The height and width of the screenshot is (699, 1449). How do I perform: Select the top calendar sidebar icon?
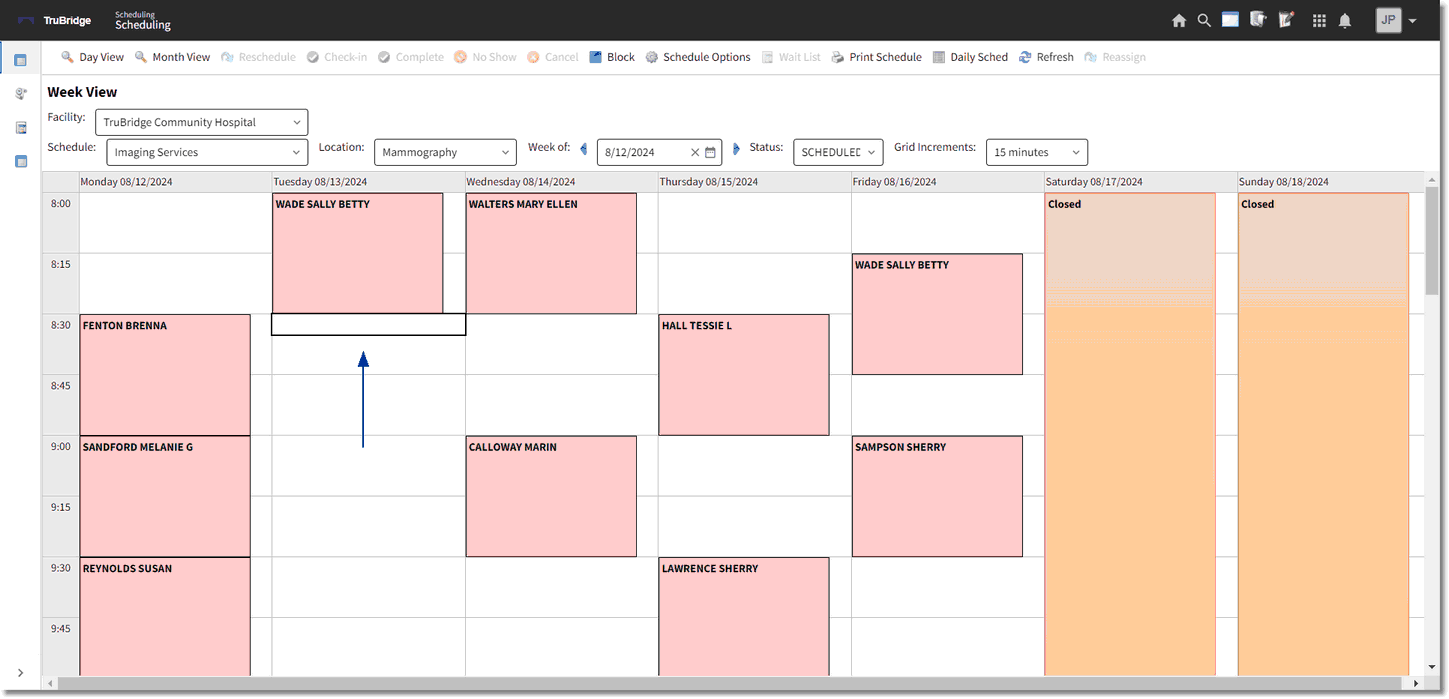click(20, 61)
